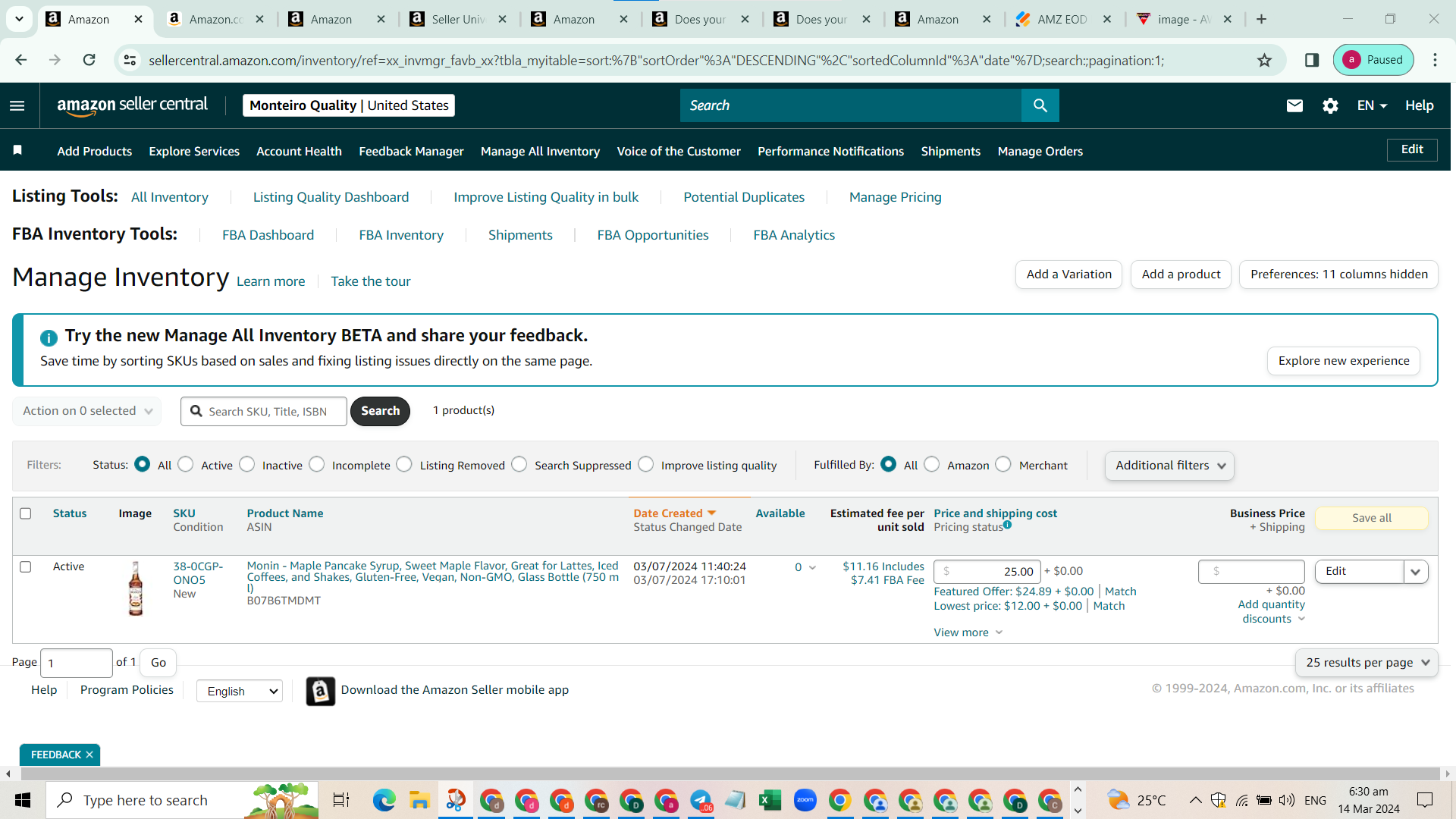1456x819 pixels.
Task: Click the page number input field
Action: [x=76, y=664]
